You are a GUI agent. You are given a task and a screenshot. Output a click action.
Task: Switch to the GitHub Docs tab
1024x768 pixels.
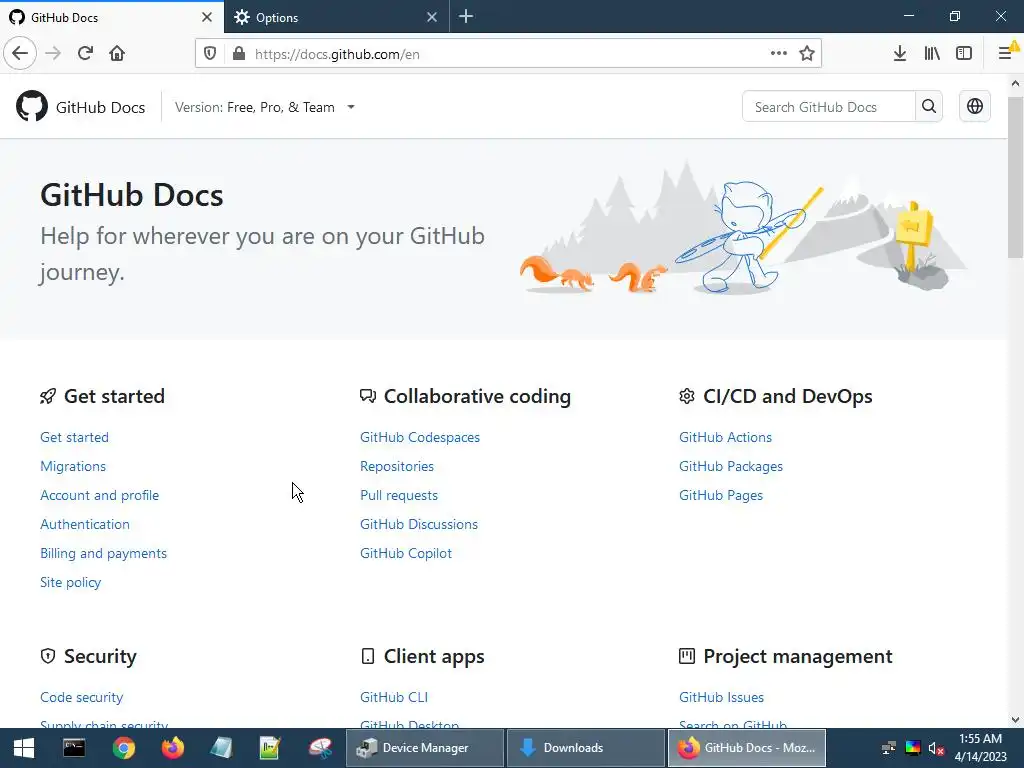[112, 18]
